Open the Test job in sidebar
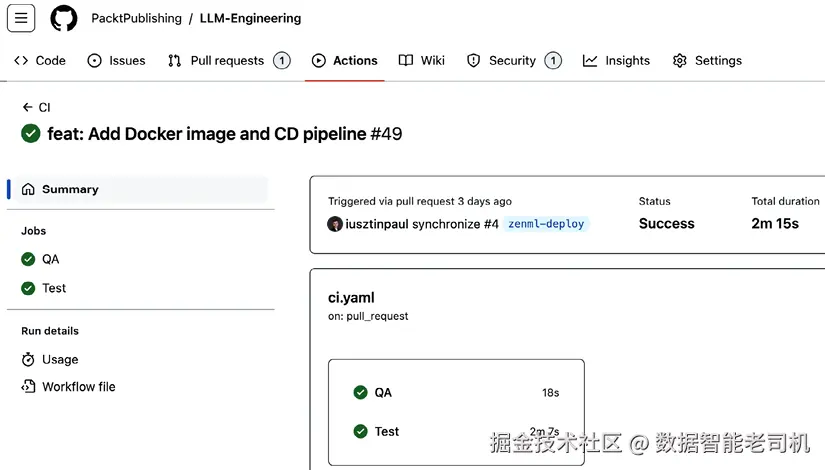The image size is (825, 470). [x=54, y=288]
